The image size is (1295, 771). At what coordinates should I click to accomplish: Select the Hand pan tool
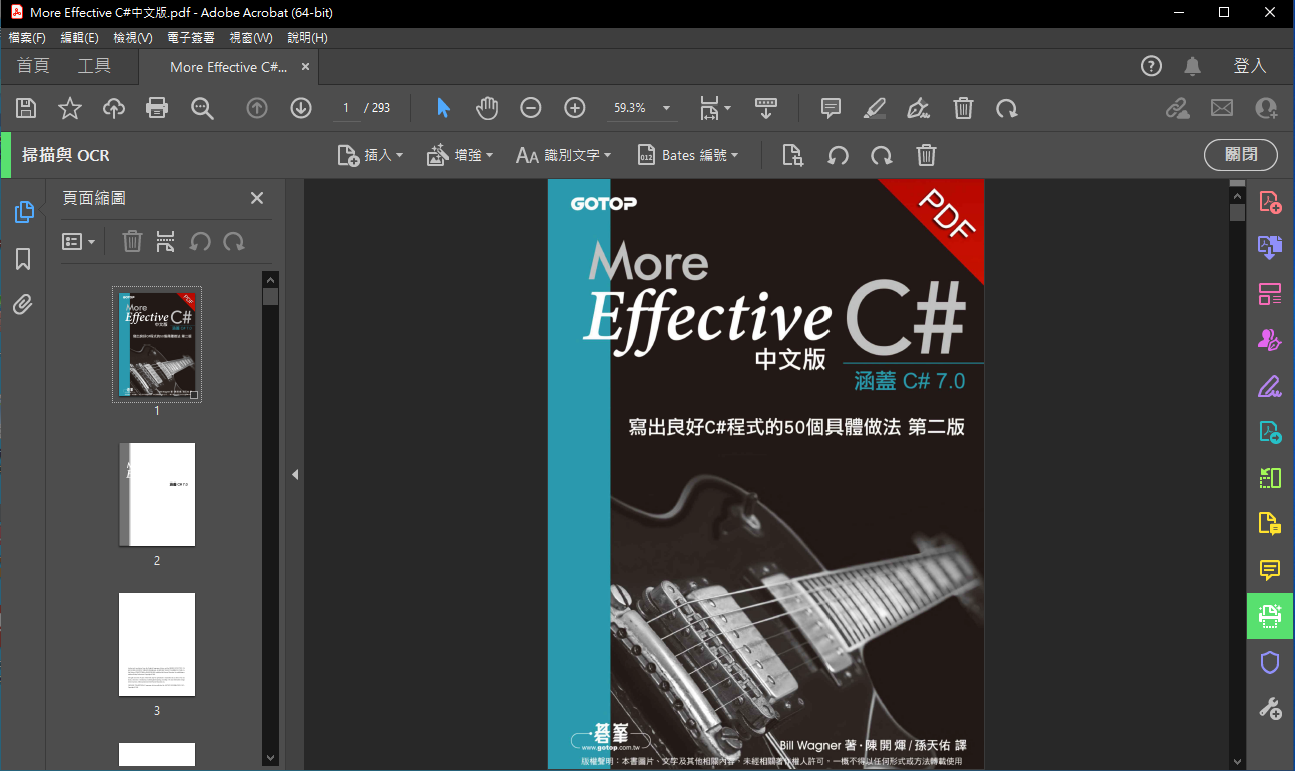coord(487,108)
